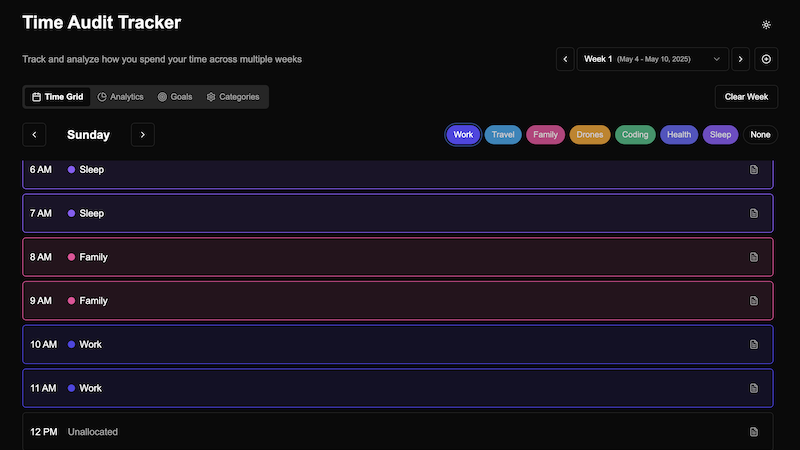Open the note icon for 10 AM
The height and width of the screenshot is (450, 800).
pos(754,344)
